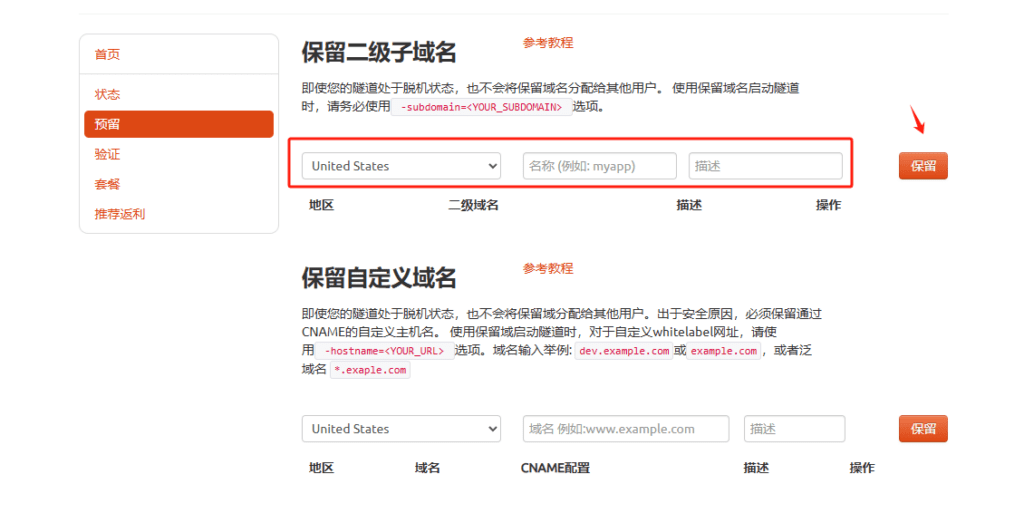Open 参考教程 link beside 保留二级子域名 heading
This screenshot has width=1024, height=513.
point(547,43)
